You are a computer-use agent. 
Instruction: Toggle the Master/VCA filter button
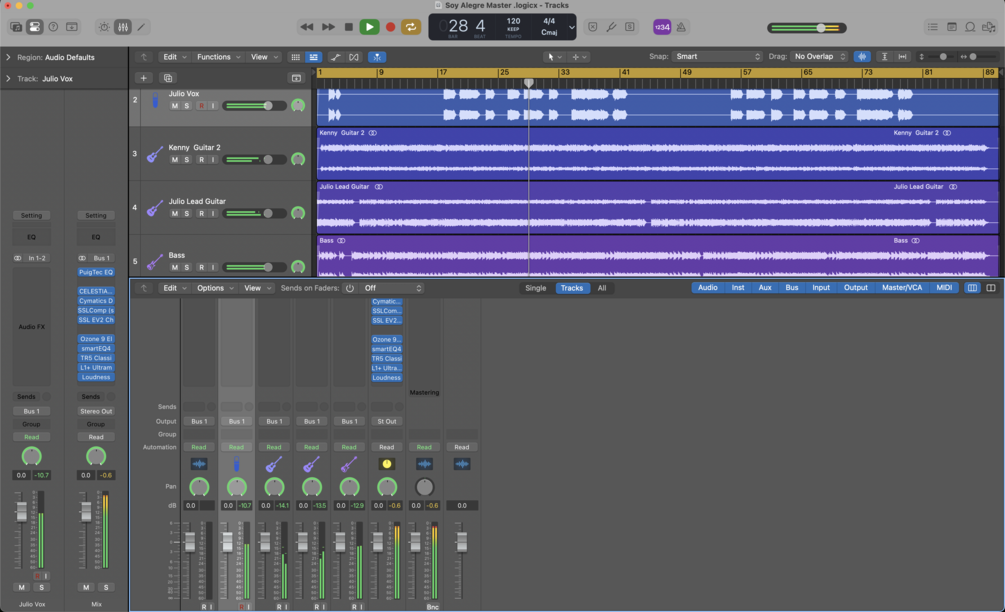pyautogui.click(x=902, y=288)
